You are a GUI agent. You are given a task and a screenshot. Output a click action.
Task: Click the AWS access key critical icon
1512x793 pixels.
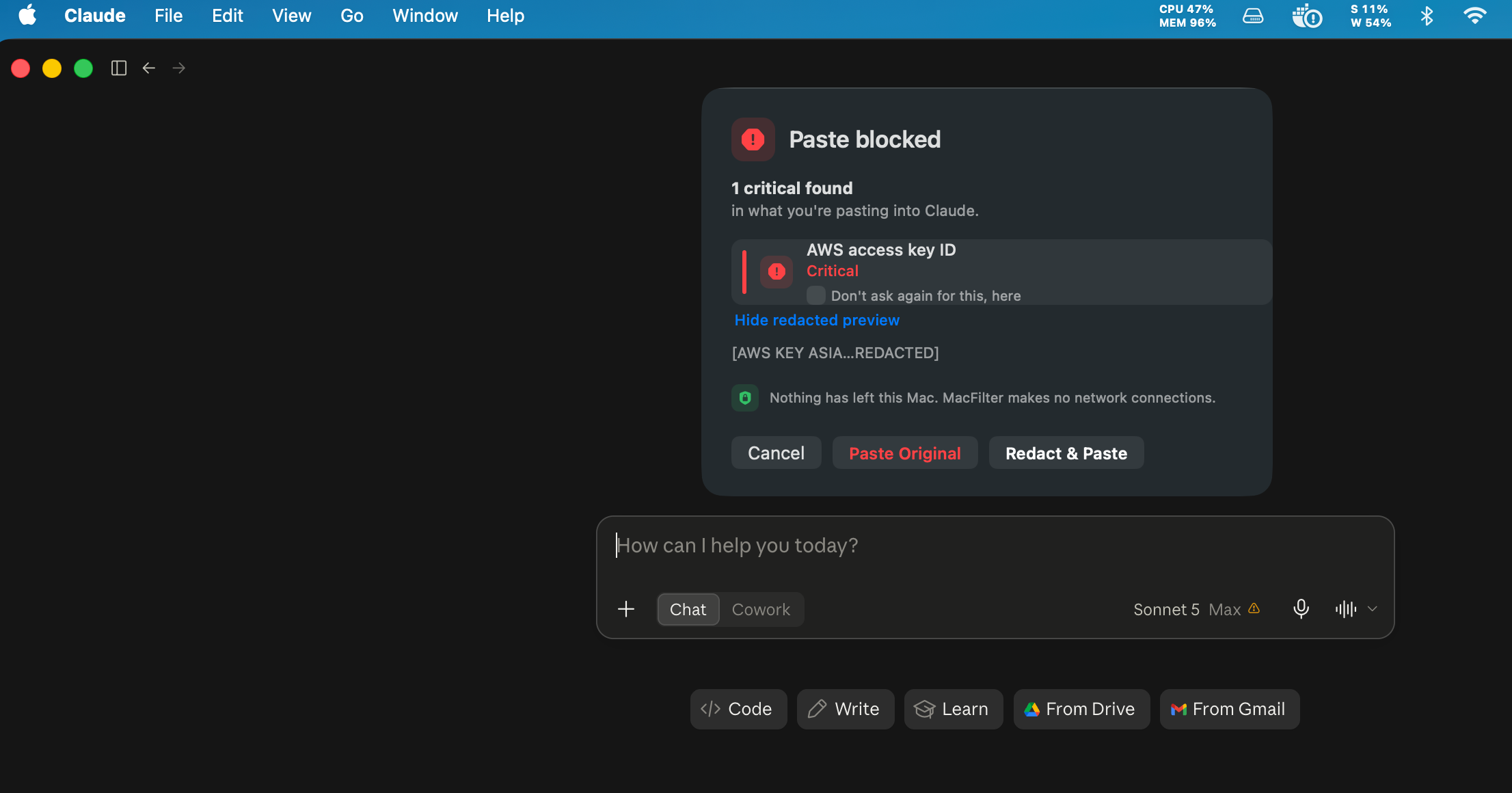coord(777,272)
